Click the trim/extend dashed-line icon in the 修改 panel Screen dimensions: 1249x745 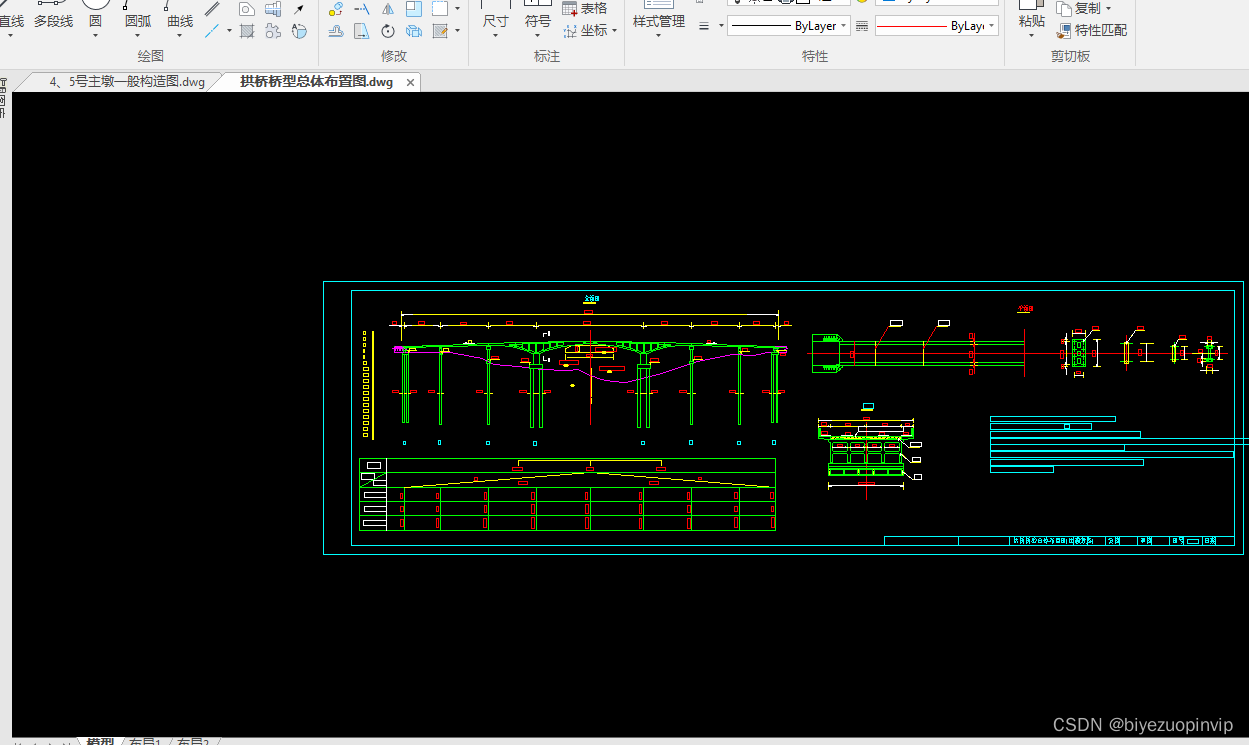coord(362,9)
